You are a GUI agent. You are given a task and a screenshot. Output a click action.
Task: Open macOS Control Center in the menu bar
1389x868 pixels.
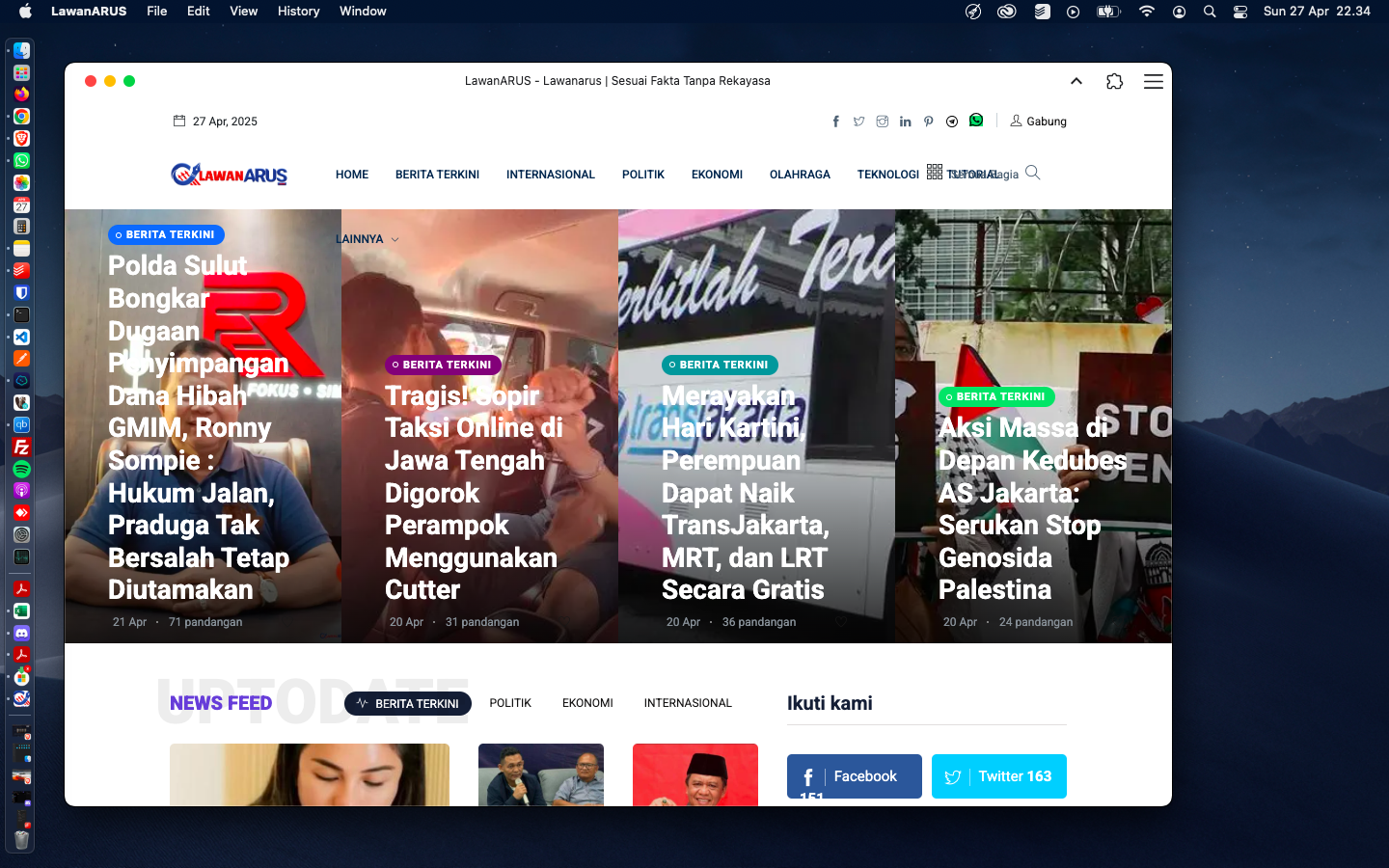pyautogui.click(x=1240, y=12)
